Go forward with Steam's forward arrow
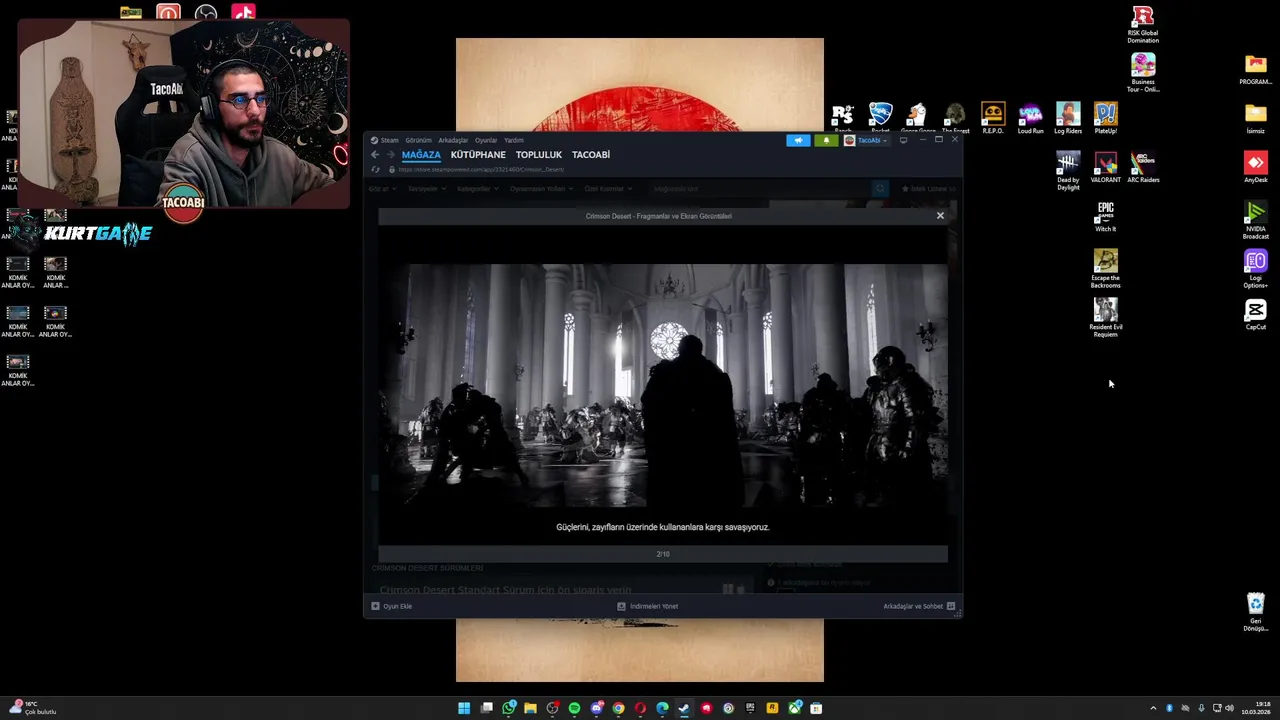This screenshot has width=1280, height=720. point(389,155)
